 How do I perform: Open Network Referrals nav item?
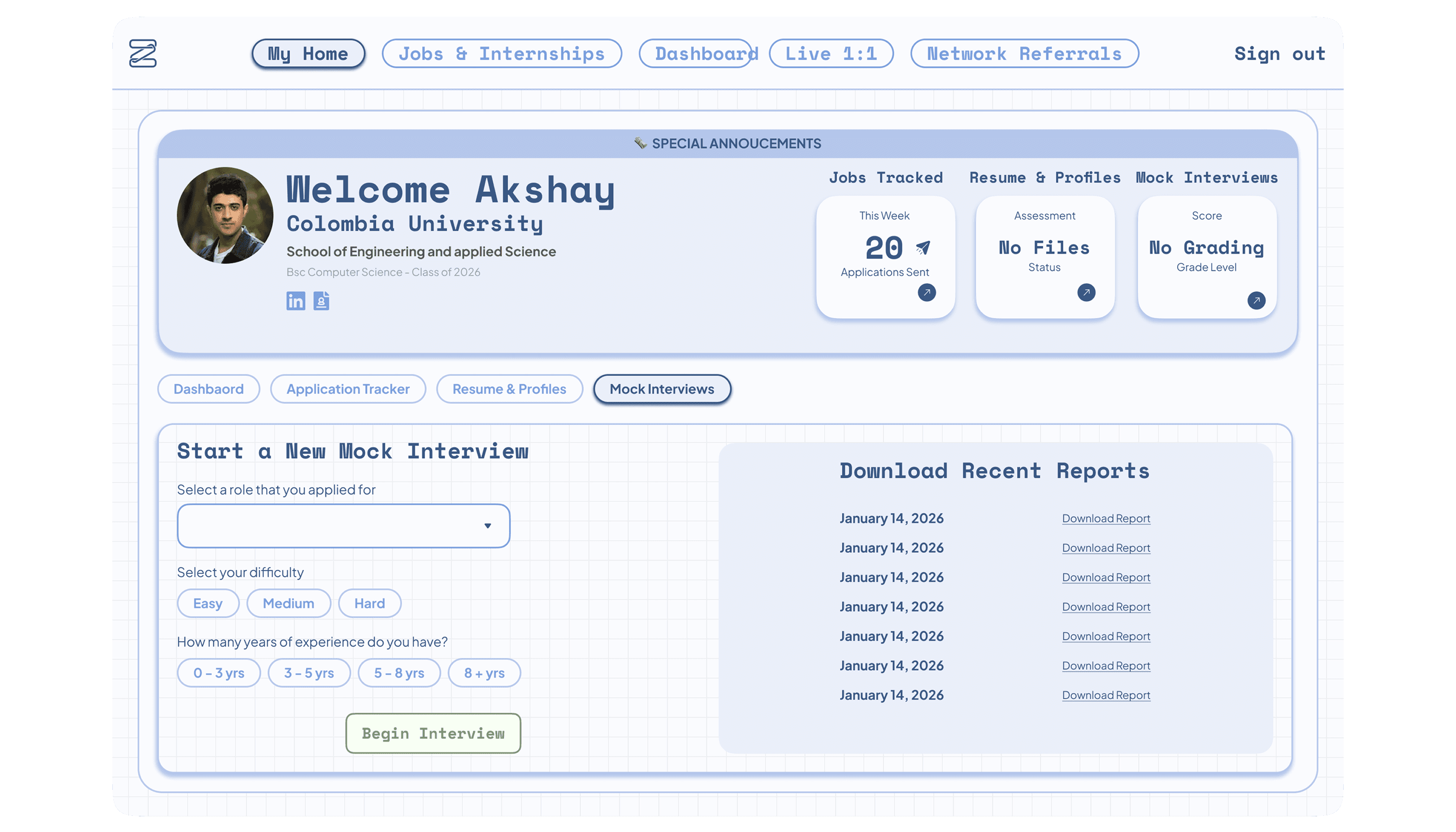[1023, 54]
